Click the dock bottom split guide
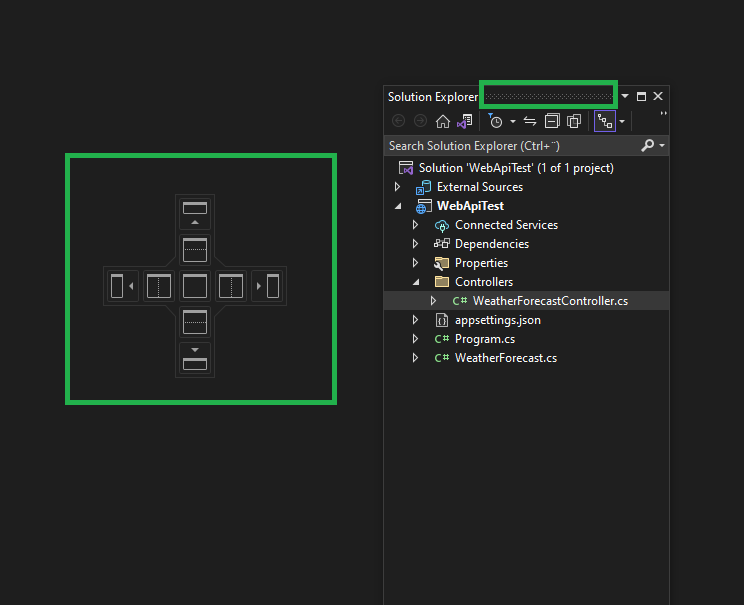Screen dimensions: 744x605 (195, 322)
